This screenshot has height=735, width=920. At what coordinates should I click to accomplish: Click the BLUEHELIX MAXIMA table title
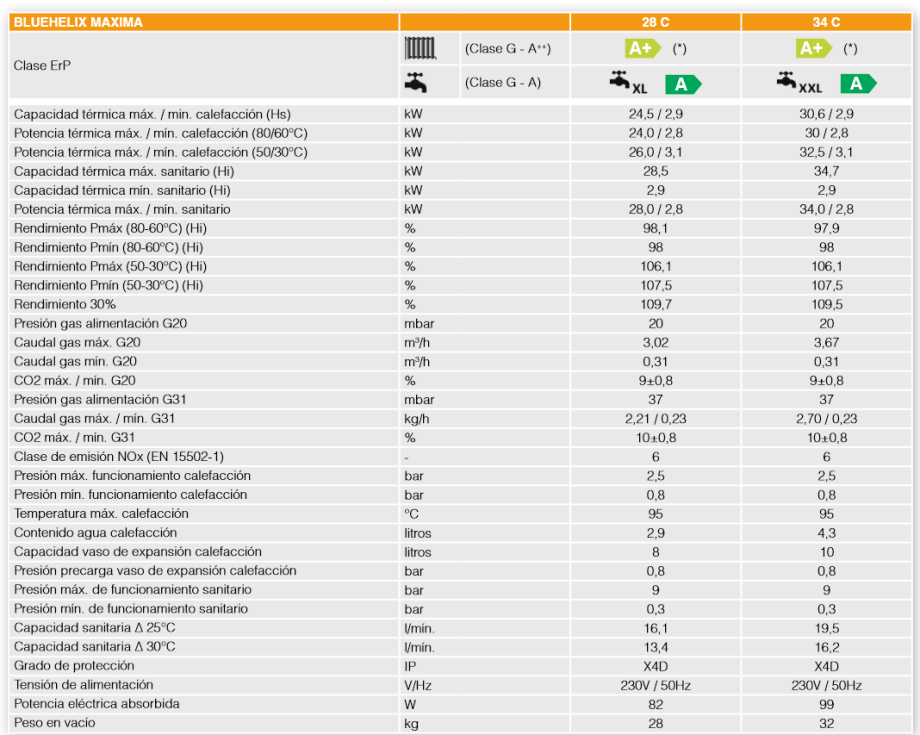pyautogui.click(x=78, y=22)
